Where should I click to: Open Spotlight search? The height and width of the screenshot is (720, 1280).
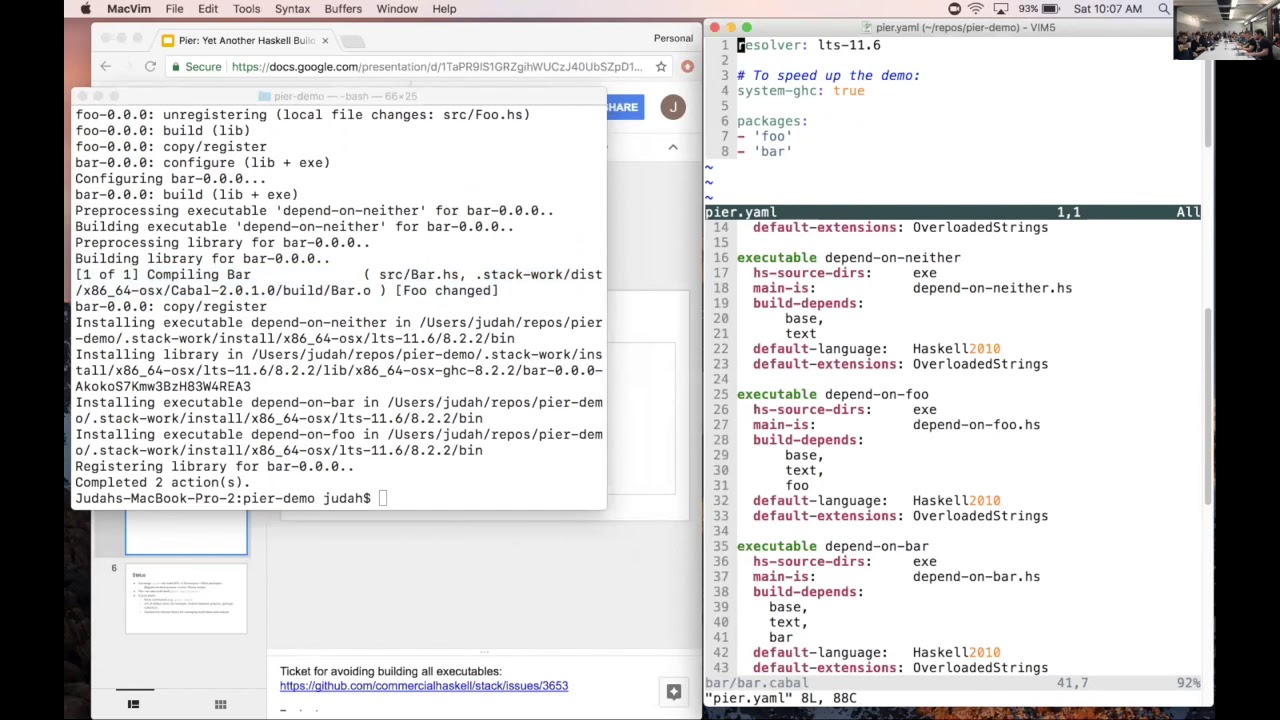tap(1163, 9)
